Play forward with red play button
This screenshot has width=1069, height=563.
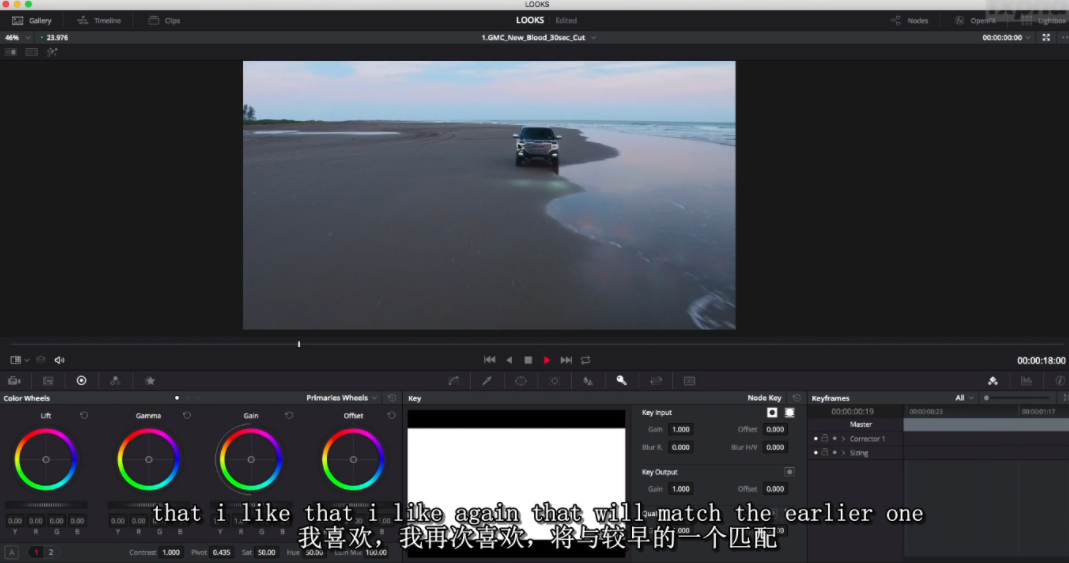pyautogui.click(x=547, y=360)
